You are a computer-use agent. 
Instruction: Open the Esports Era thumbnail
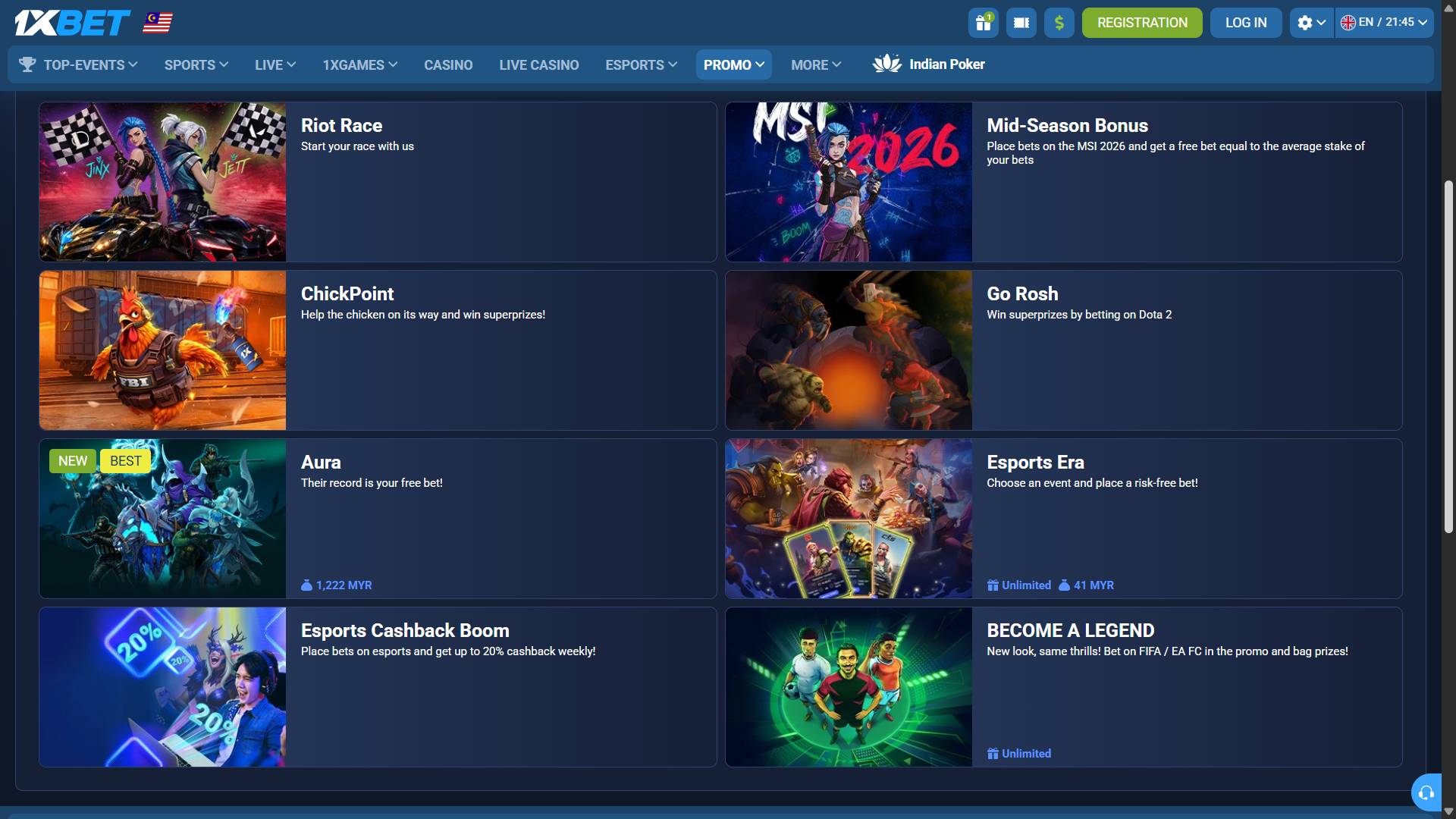coord(849,519)
